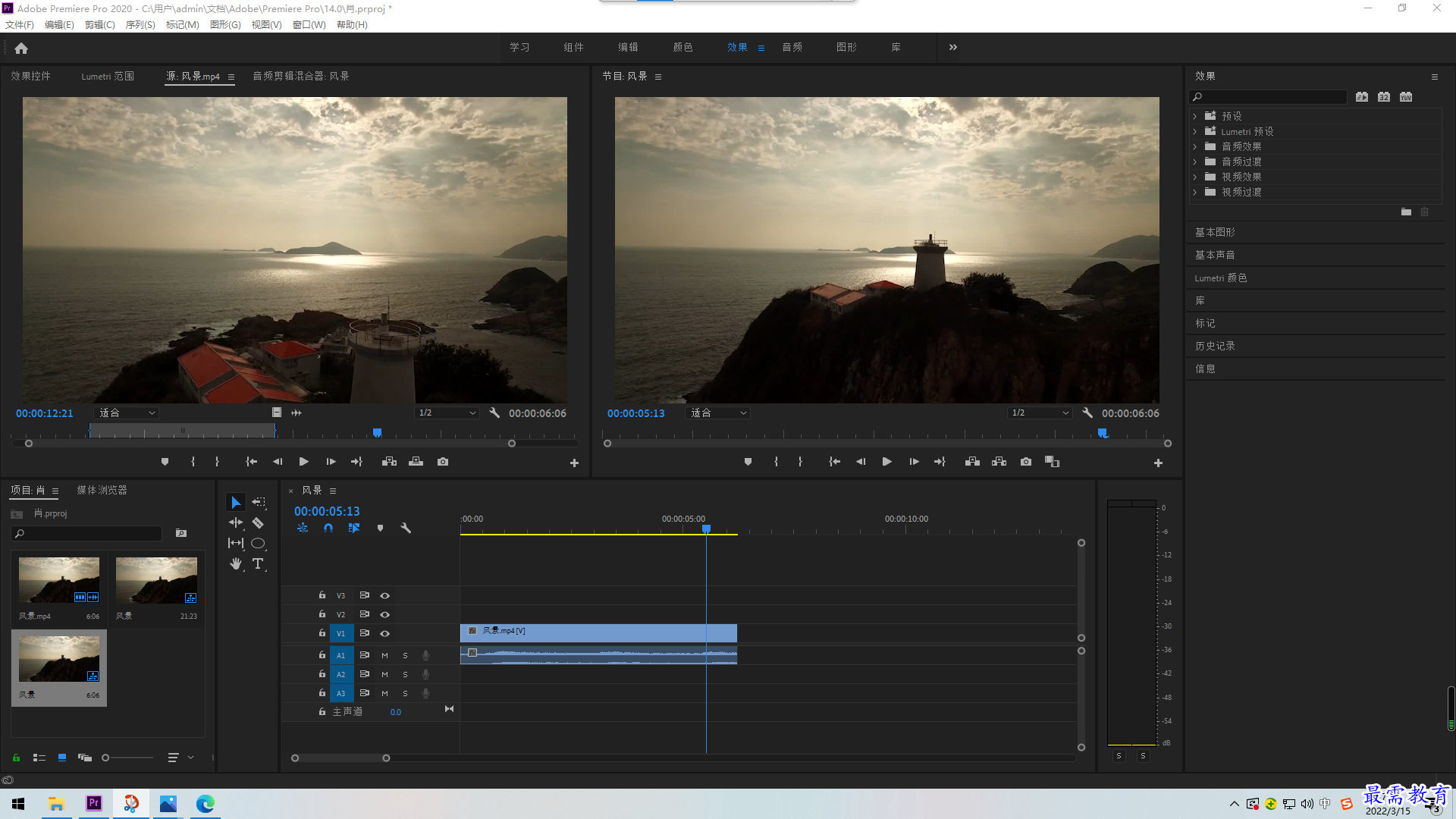Image resolution: width=1456 pixels, height=819 pixels.
Task: Open the 基本图形 panel
Action: (1215, 232)
